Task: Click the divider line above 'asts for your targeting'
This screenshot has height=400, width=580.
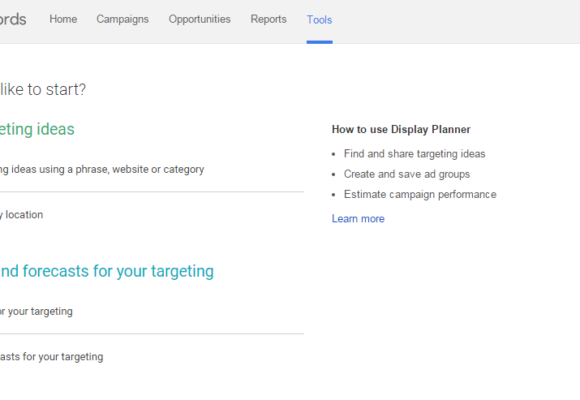Action: [x=152, y=334]
